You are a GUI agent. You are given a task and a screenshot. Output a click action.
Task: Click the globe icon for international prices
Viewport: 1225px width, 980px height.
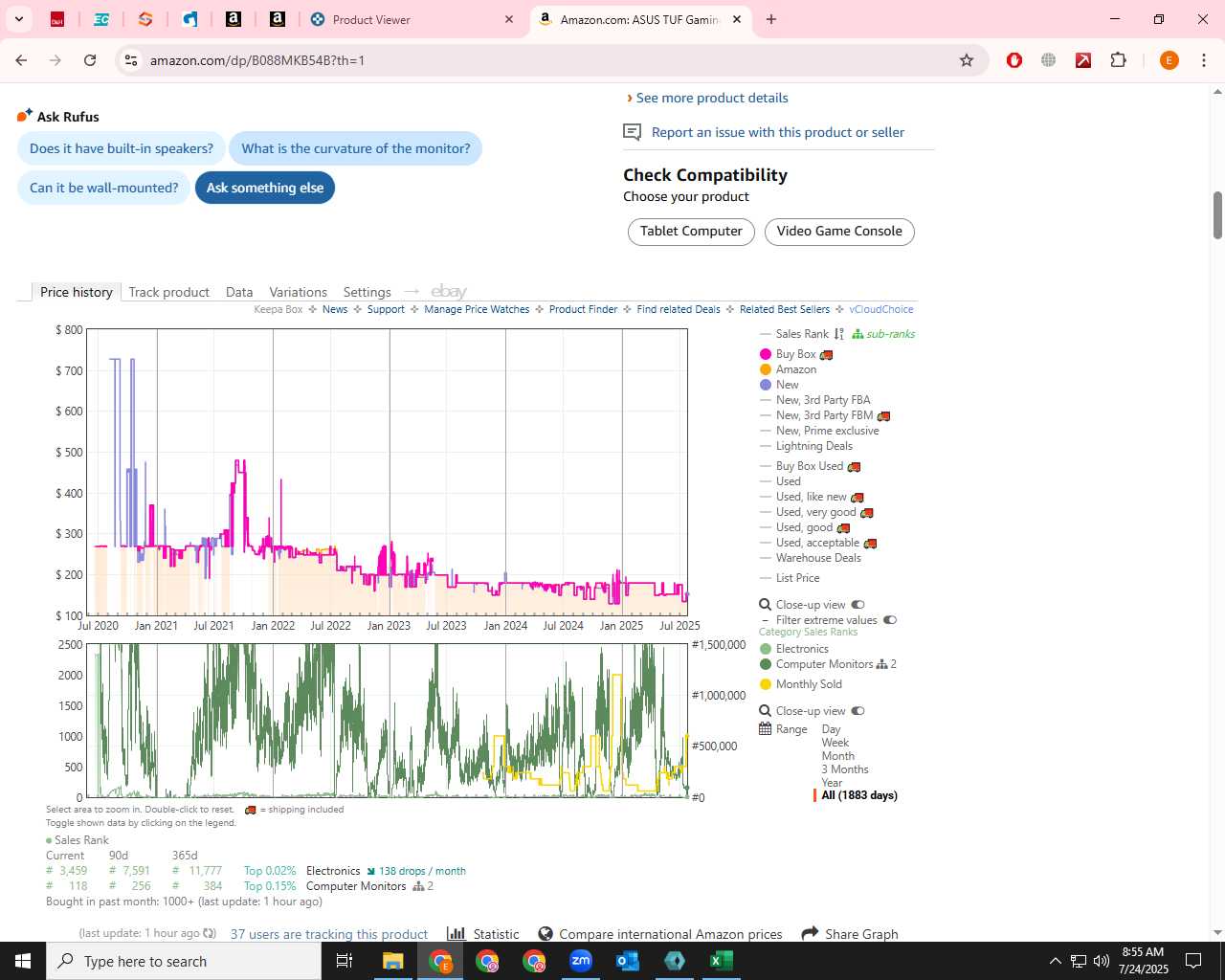click(546, 934)
